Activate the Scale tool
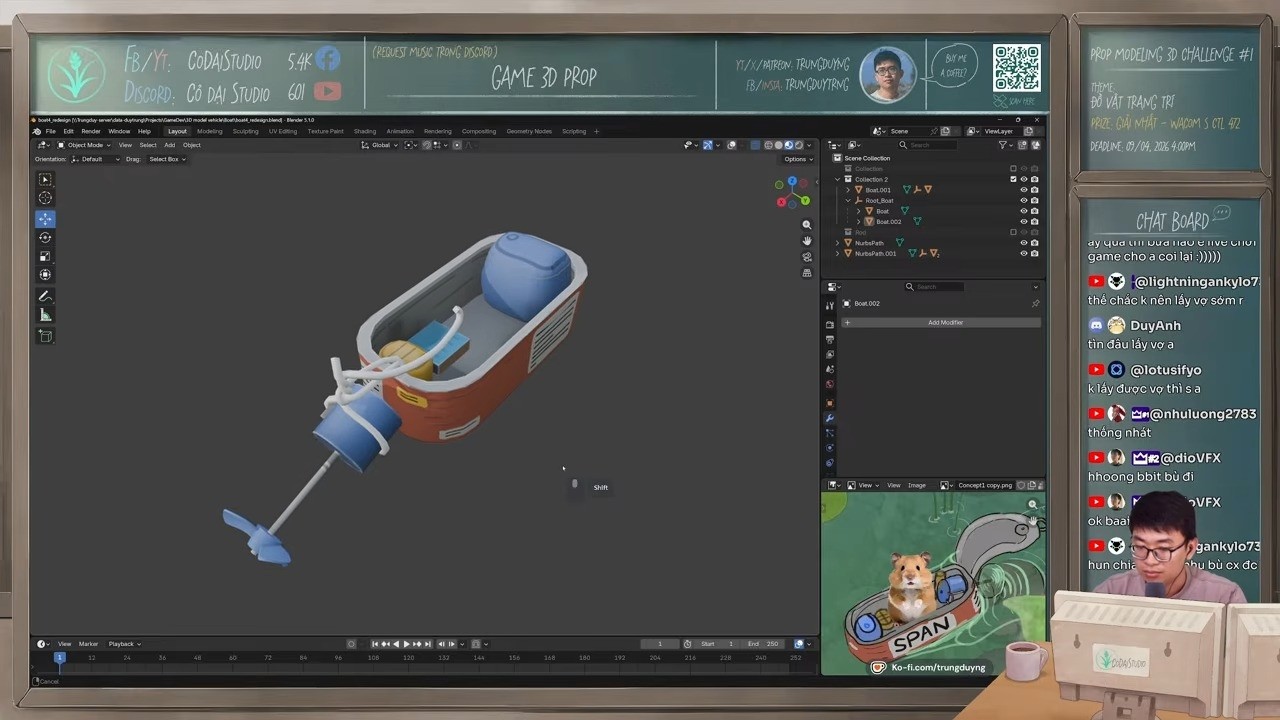1280x720 pixels. point(45,256)
